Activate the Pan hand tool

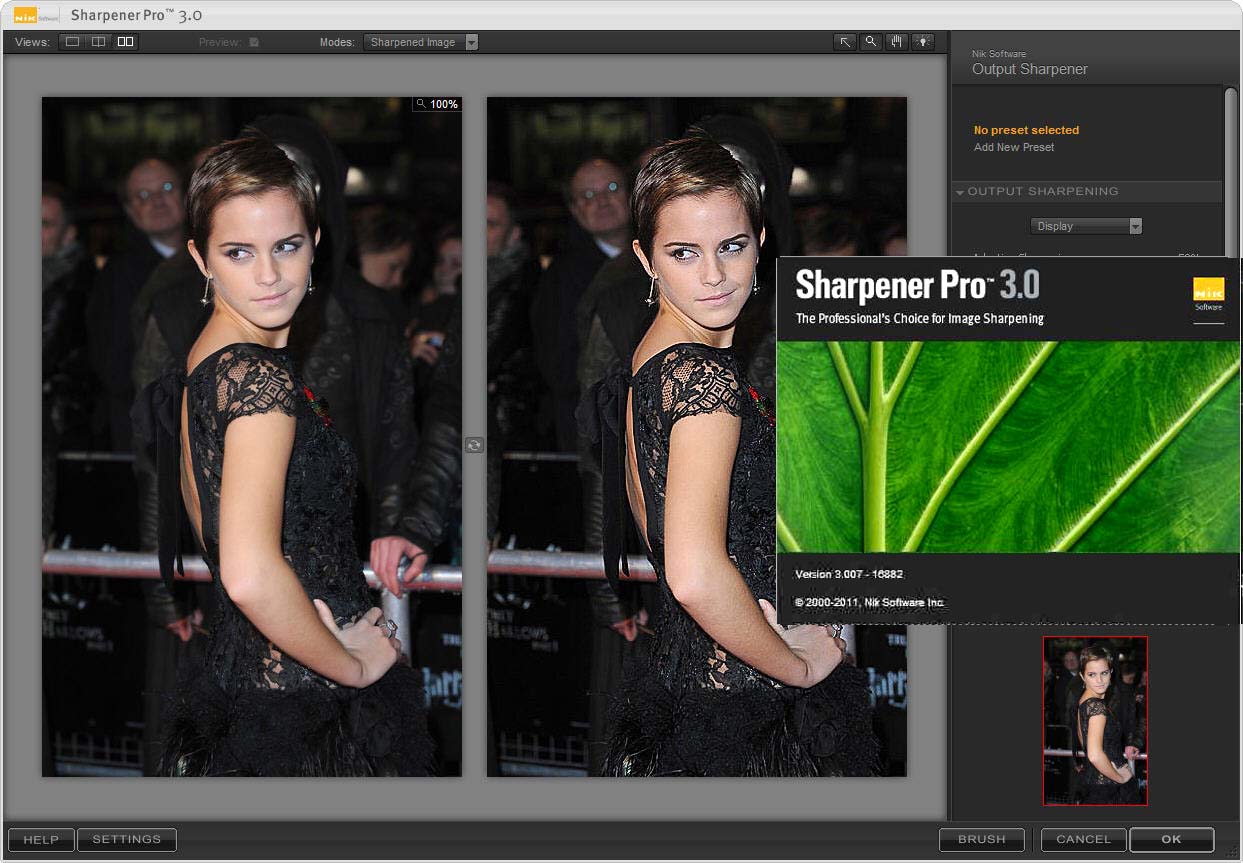[x=897, y=42]
